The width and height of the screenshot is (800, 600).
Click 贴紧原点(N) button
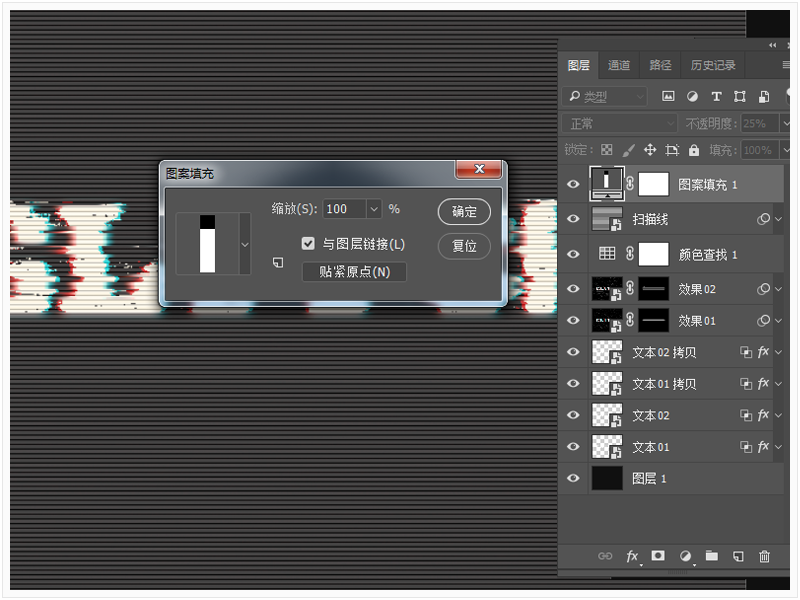[355, 271]
